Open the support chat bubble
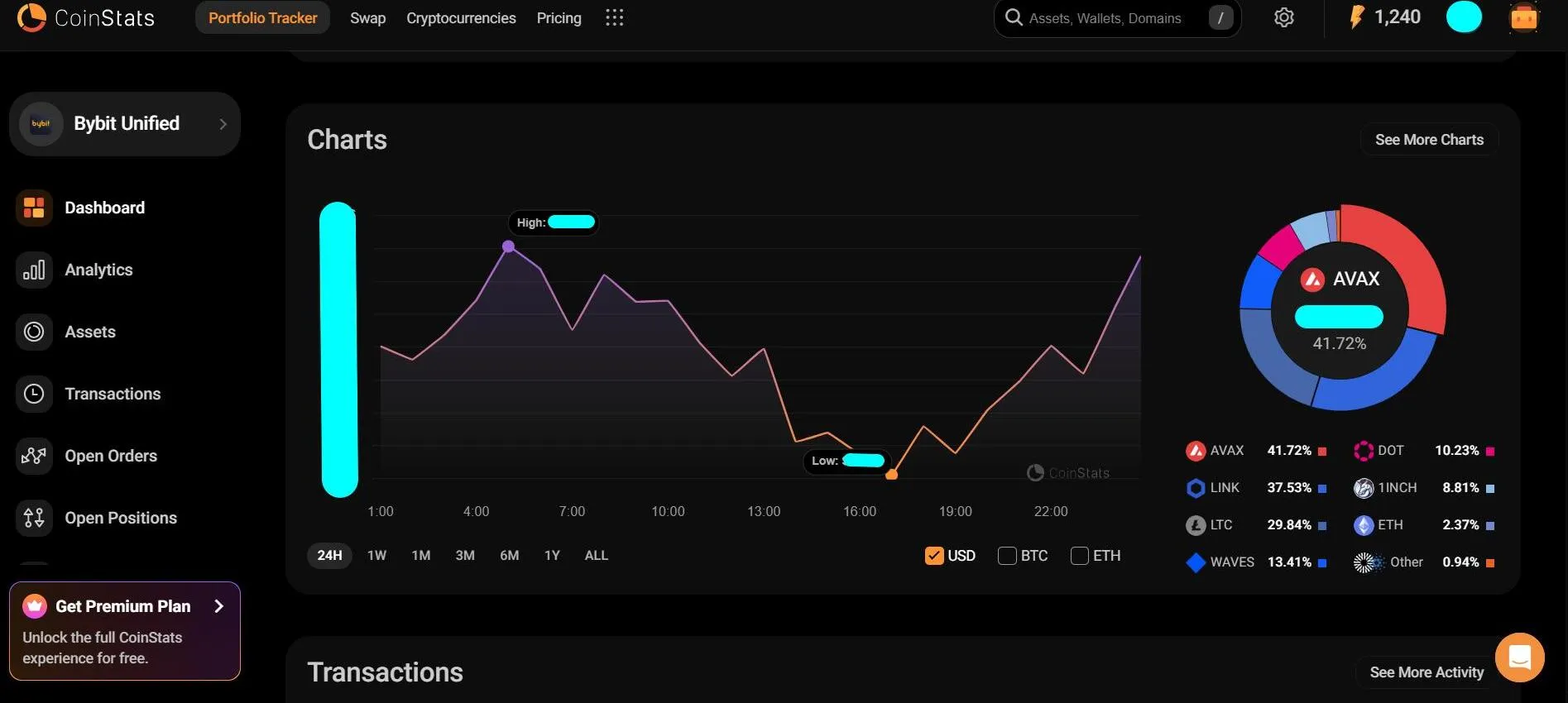The height and width of the screenshot is (703, 1568). (1519, 658)
